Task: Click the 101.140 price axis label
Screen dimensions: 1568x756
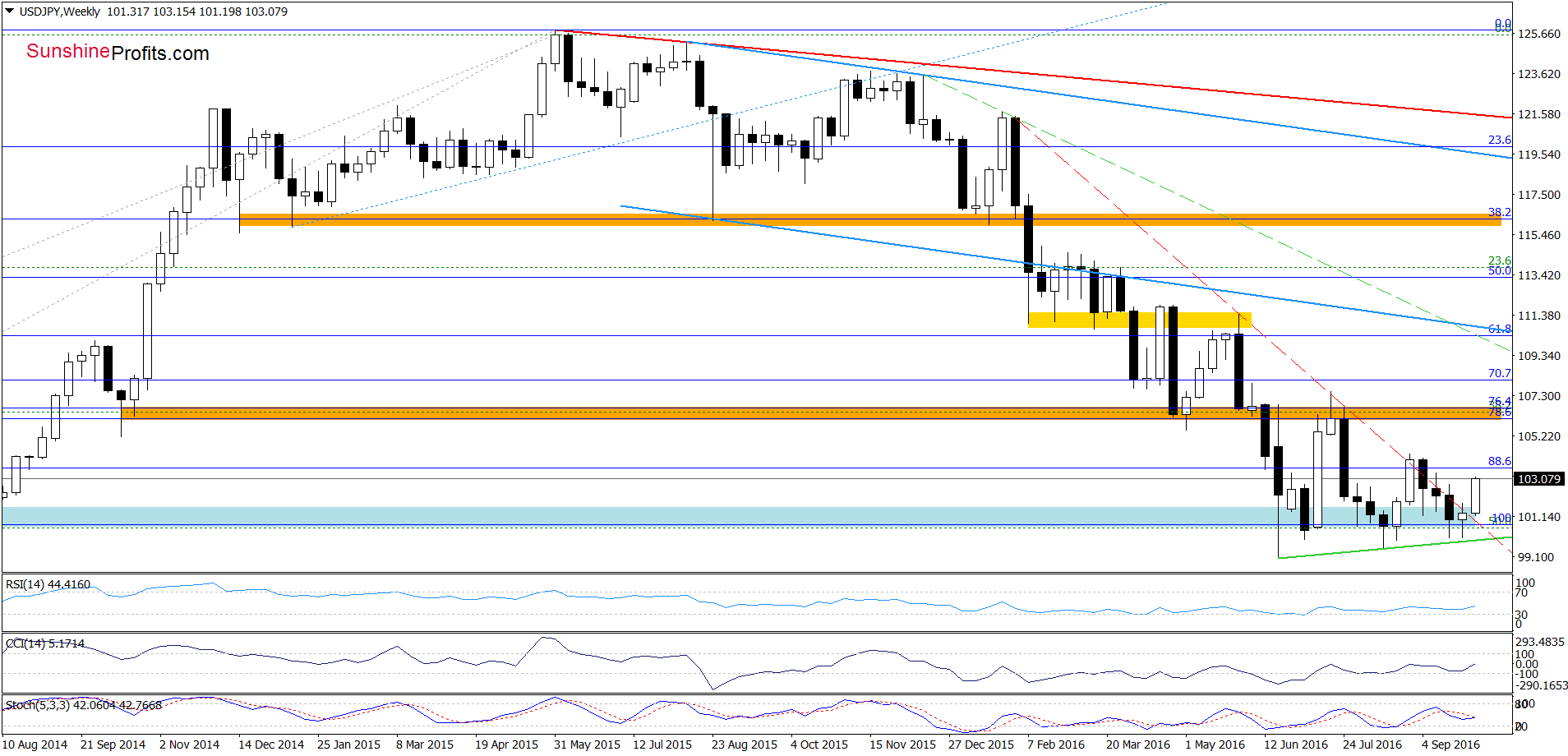Action: click(1538, 517)
